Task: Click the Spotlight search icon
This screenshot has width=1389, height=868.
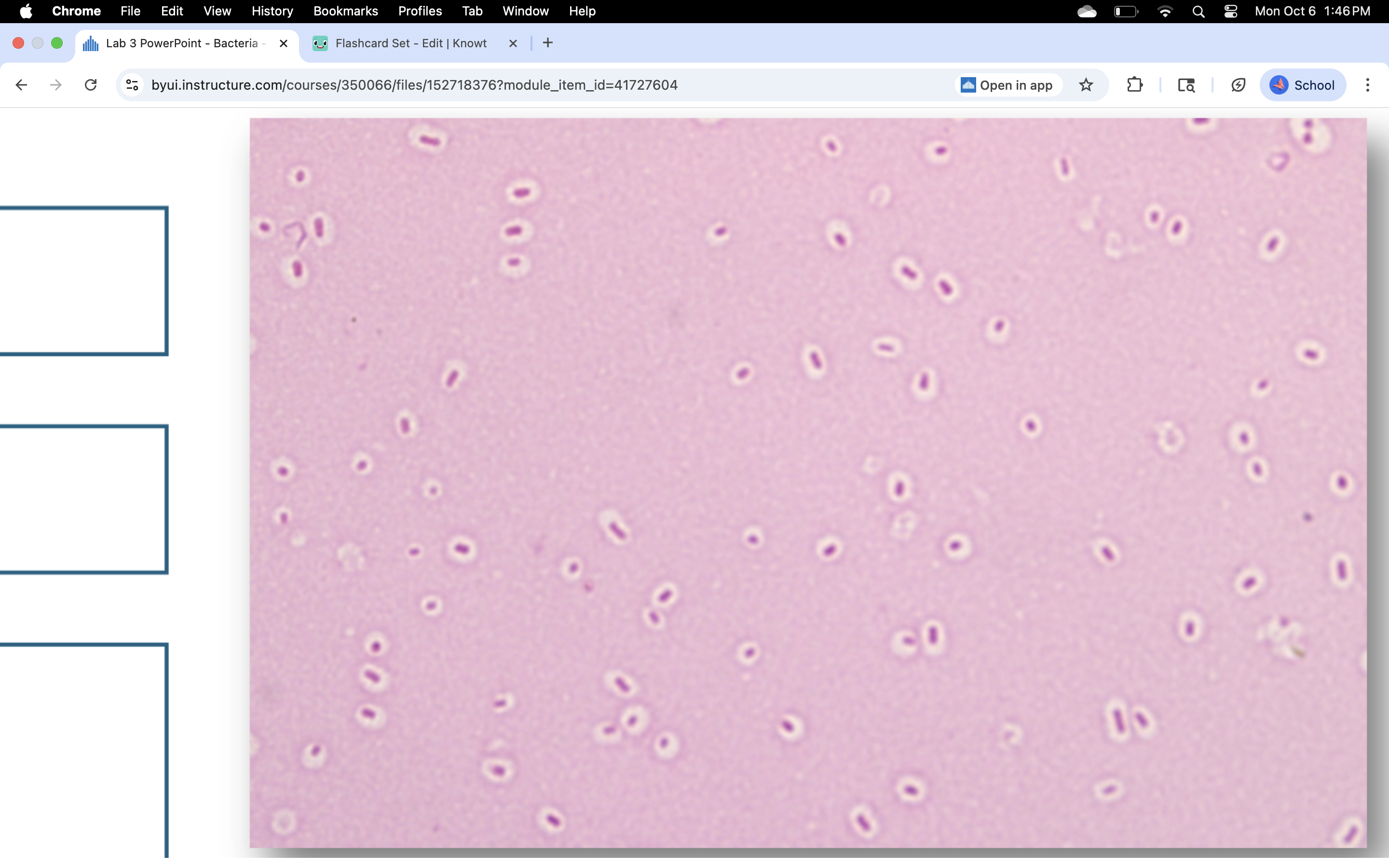Action: [x=1198, y=11]
